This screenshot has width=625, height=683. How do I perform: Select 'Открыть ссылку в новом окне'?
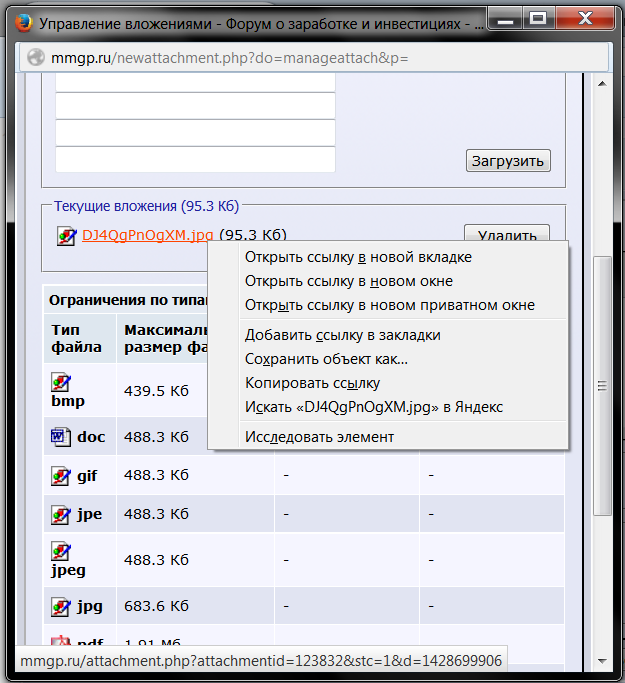[348, 281]
